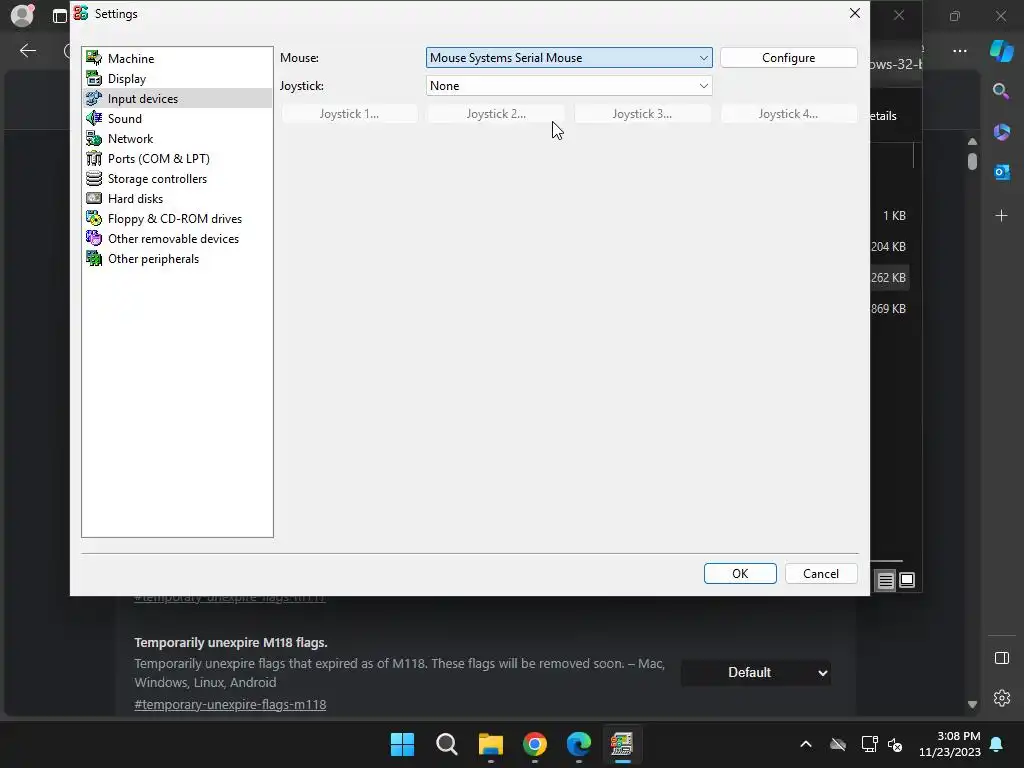The width and height of the screenshot is (1024, 768).
Task: Click the scroll down arrow in the Edge page
Action: (x=972, y=704)
